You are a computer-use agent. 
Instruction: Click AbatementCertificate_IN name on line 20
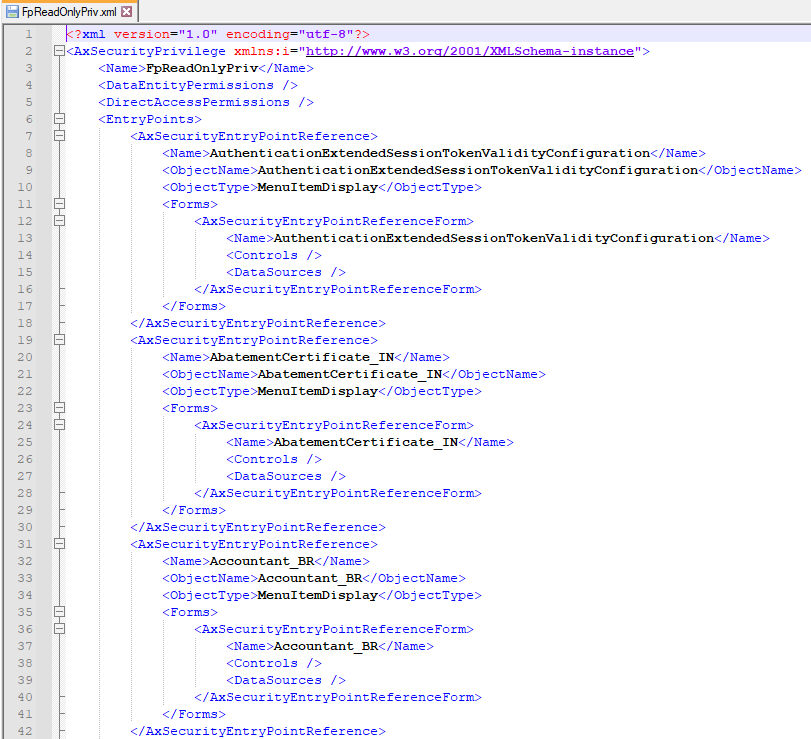point(302,357)
